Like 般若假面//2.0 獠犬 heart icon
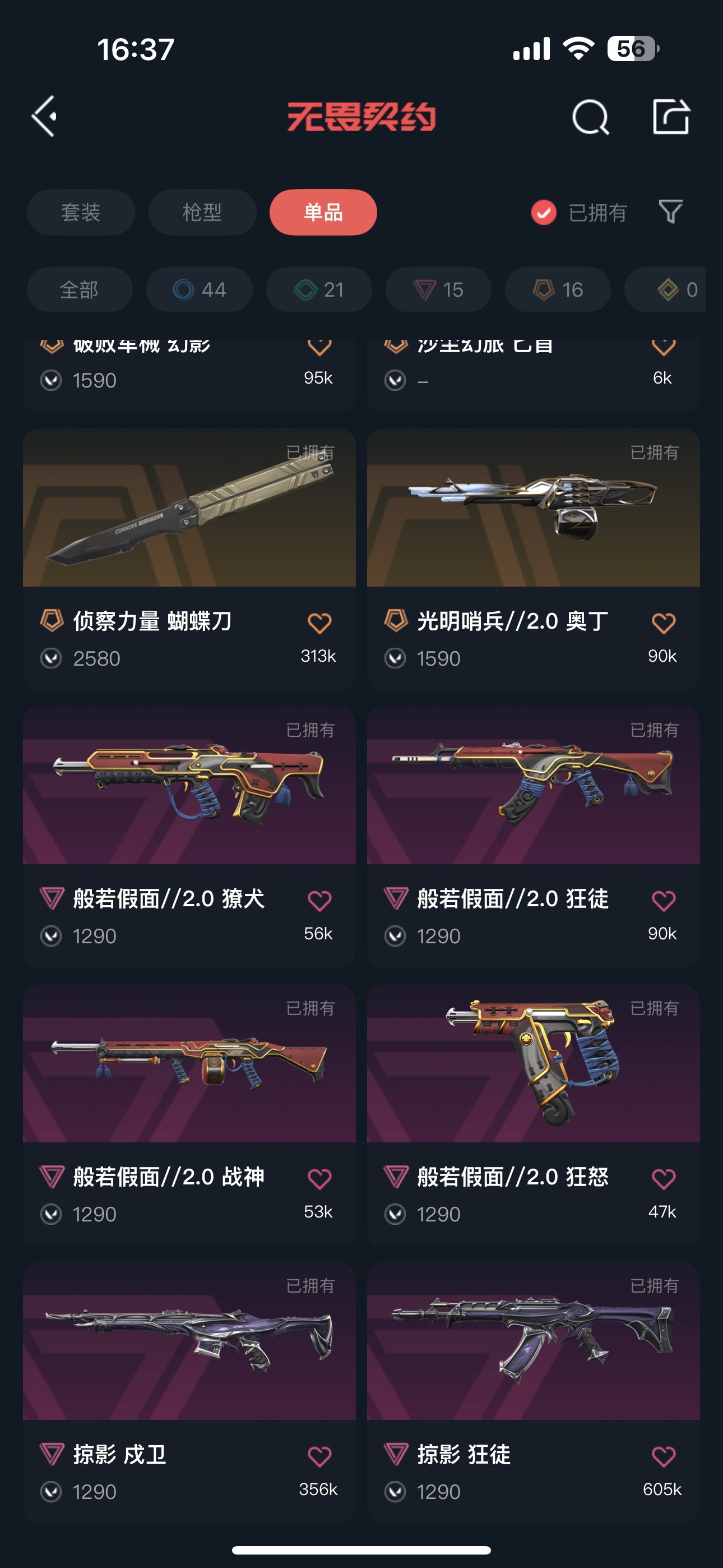 pos(319,900)
